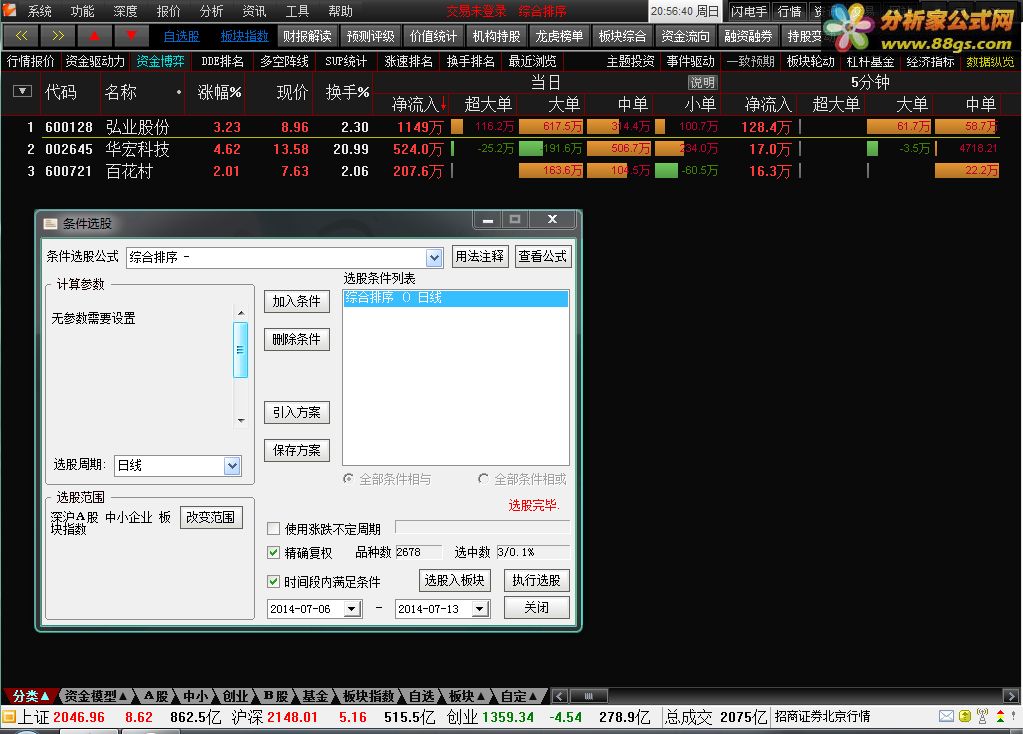
Task: Open 条件选股公式 combo dropdown
Action: coord(435,258)
